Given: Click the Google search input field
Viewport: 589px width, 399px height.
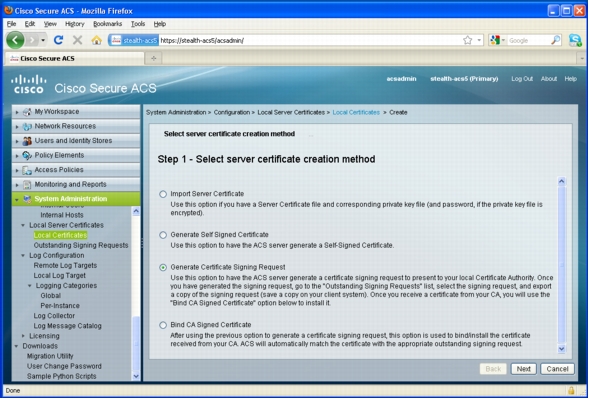Looking at the screenshot, I should [529, 40].
